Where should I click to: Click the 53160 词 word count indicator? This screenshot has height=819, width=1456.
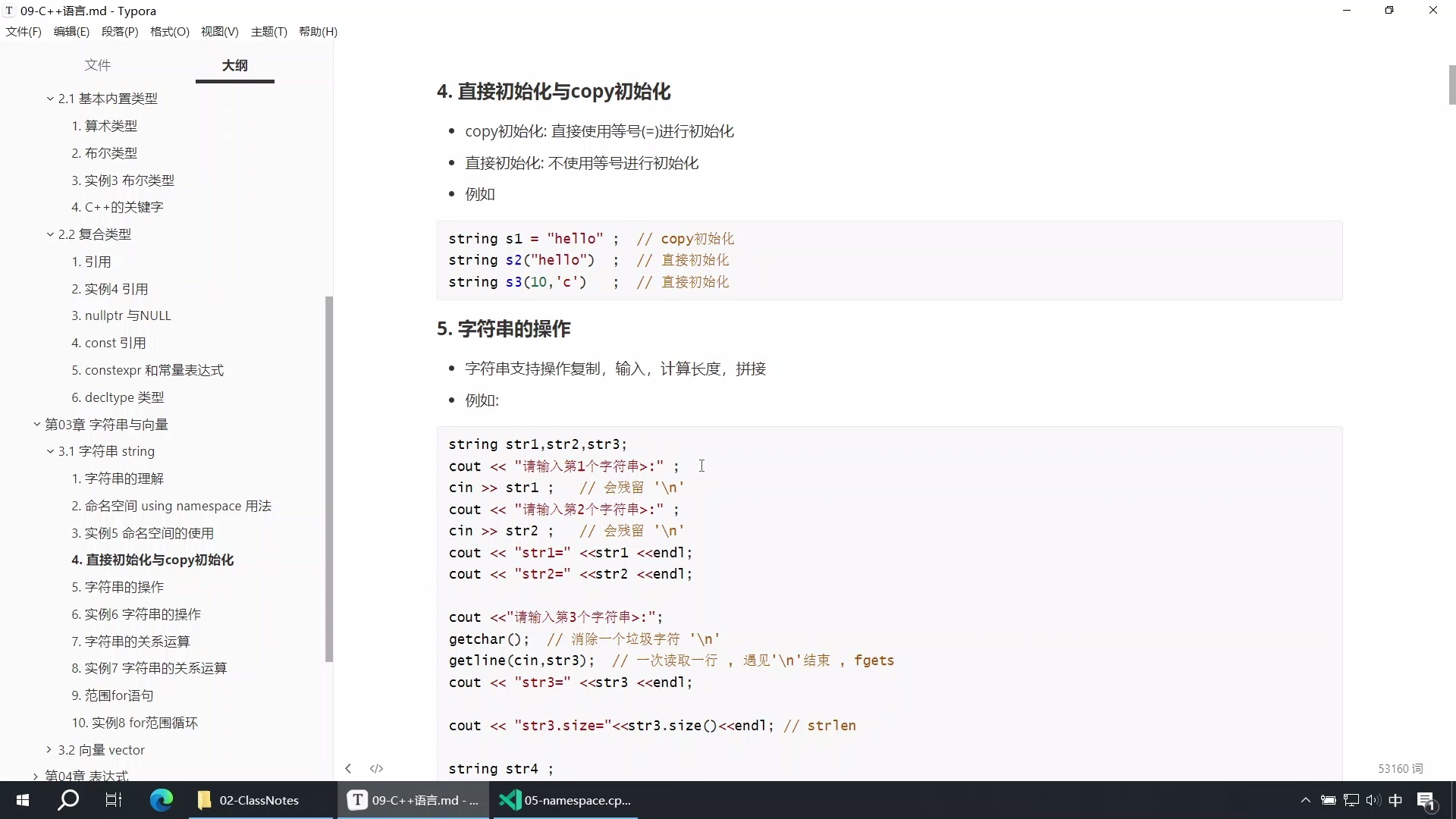pyautogui.click(x=1400, y=768)
